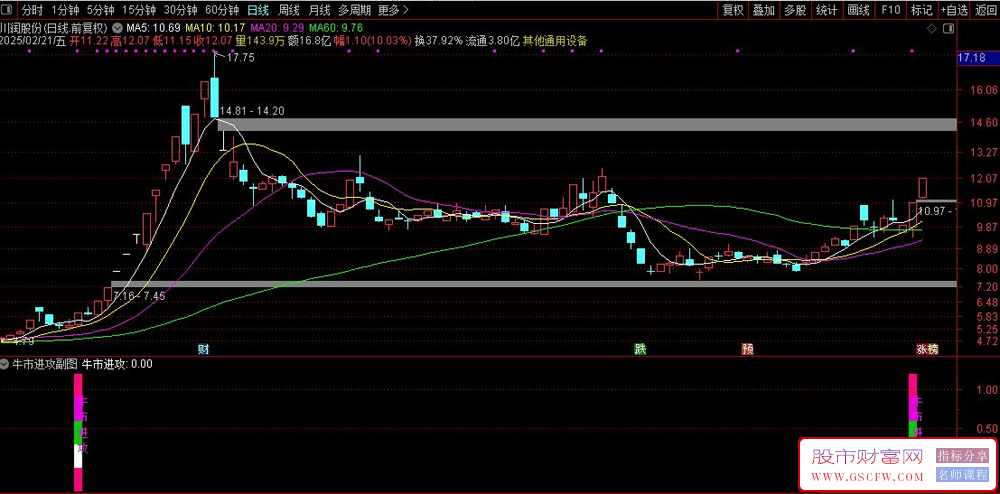
Task: Activate the 画线 drawing tools
Action: click(859, 10)
